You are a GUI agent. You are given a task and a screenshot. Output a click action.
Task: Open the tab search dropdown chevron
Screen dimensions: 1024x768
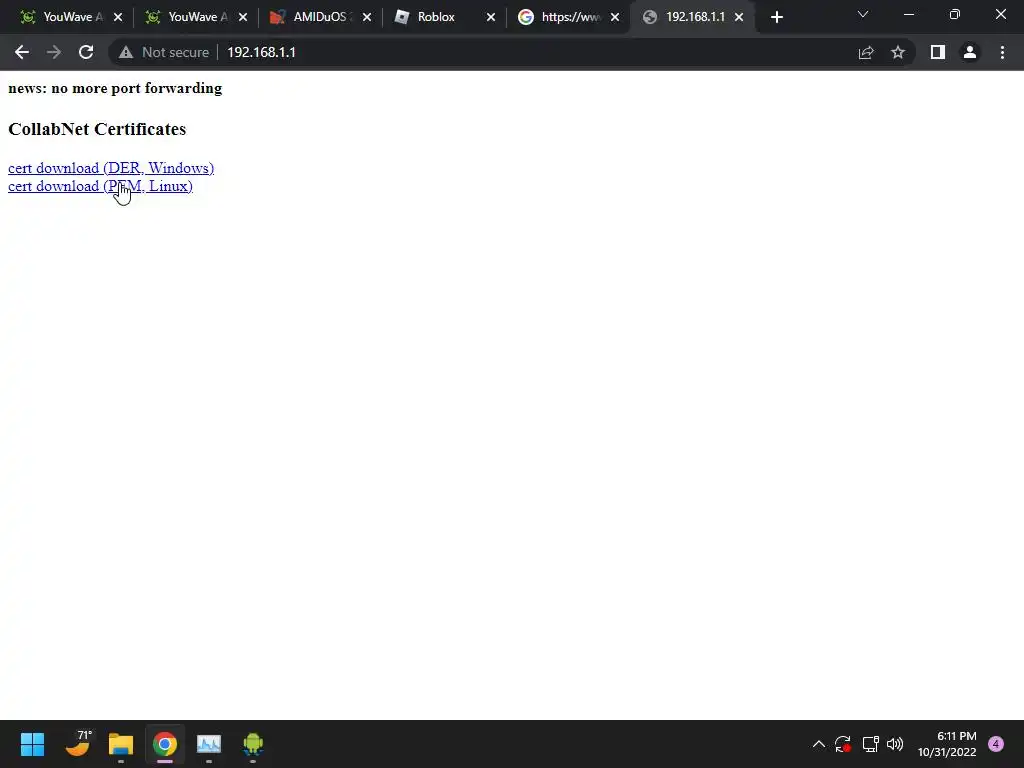click(x=863, y=14)
